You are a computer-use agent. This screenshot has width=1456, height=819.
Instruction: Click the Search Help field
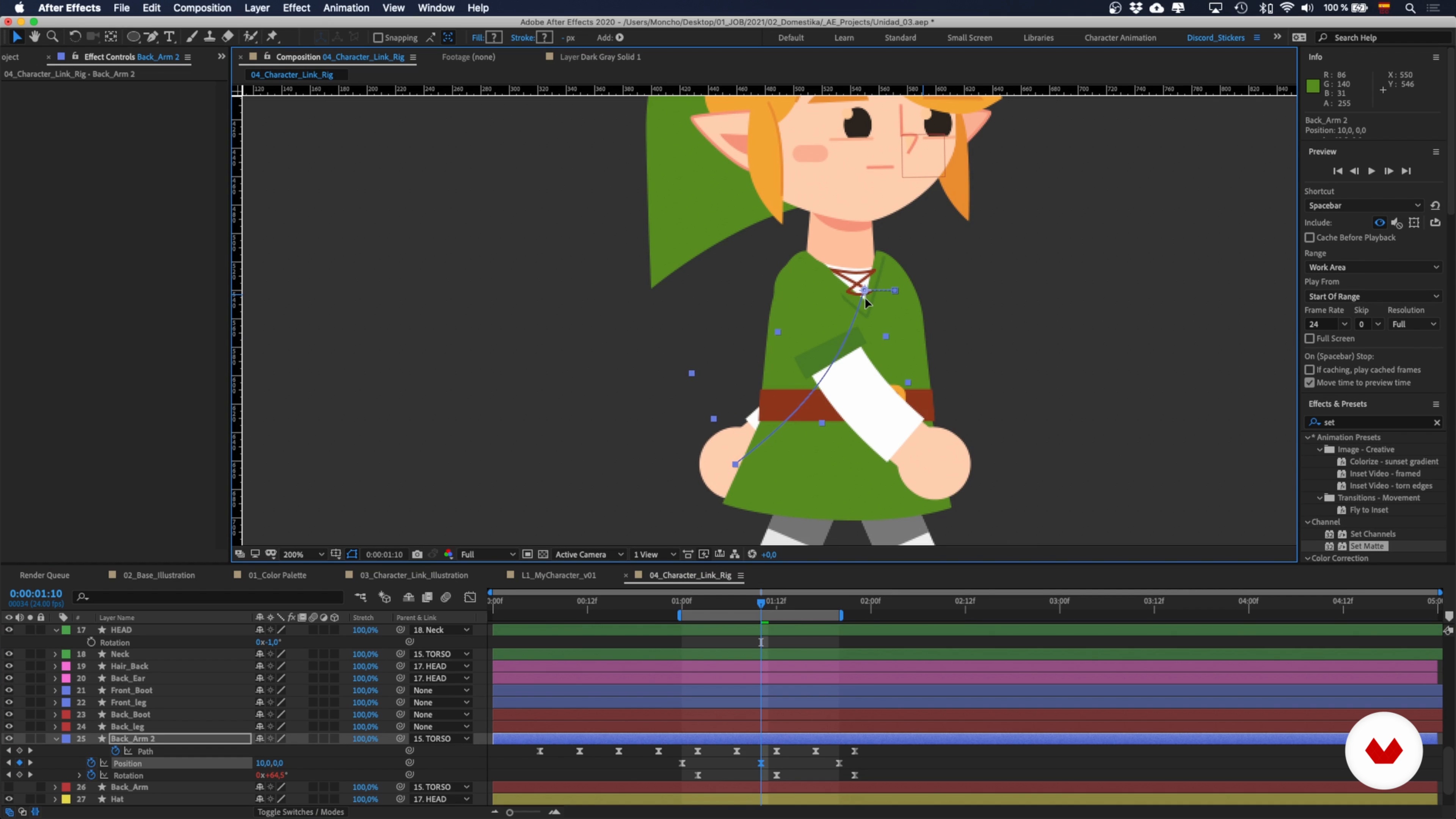point(1385,38)
